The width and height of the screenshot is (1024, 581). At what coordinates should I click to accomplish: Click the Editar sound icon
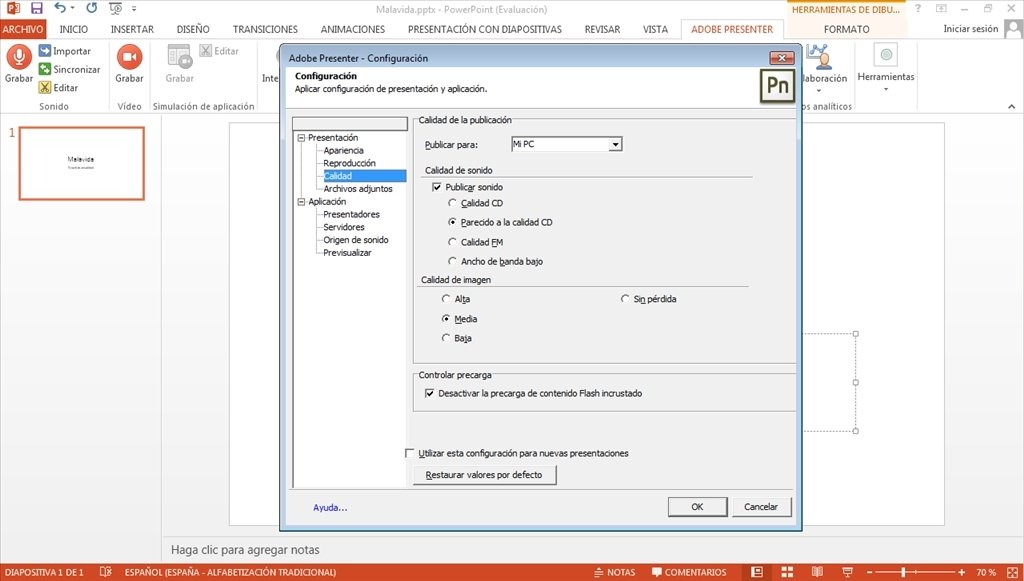[x=44, y=87]
